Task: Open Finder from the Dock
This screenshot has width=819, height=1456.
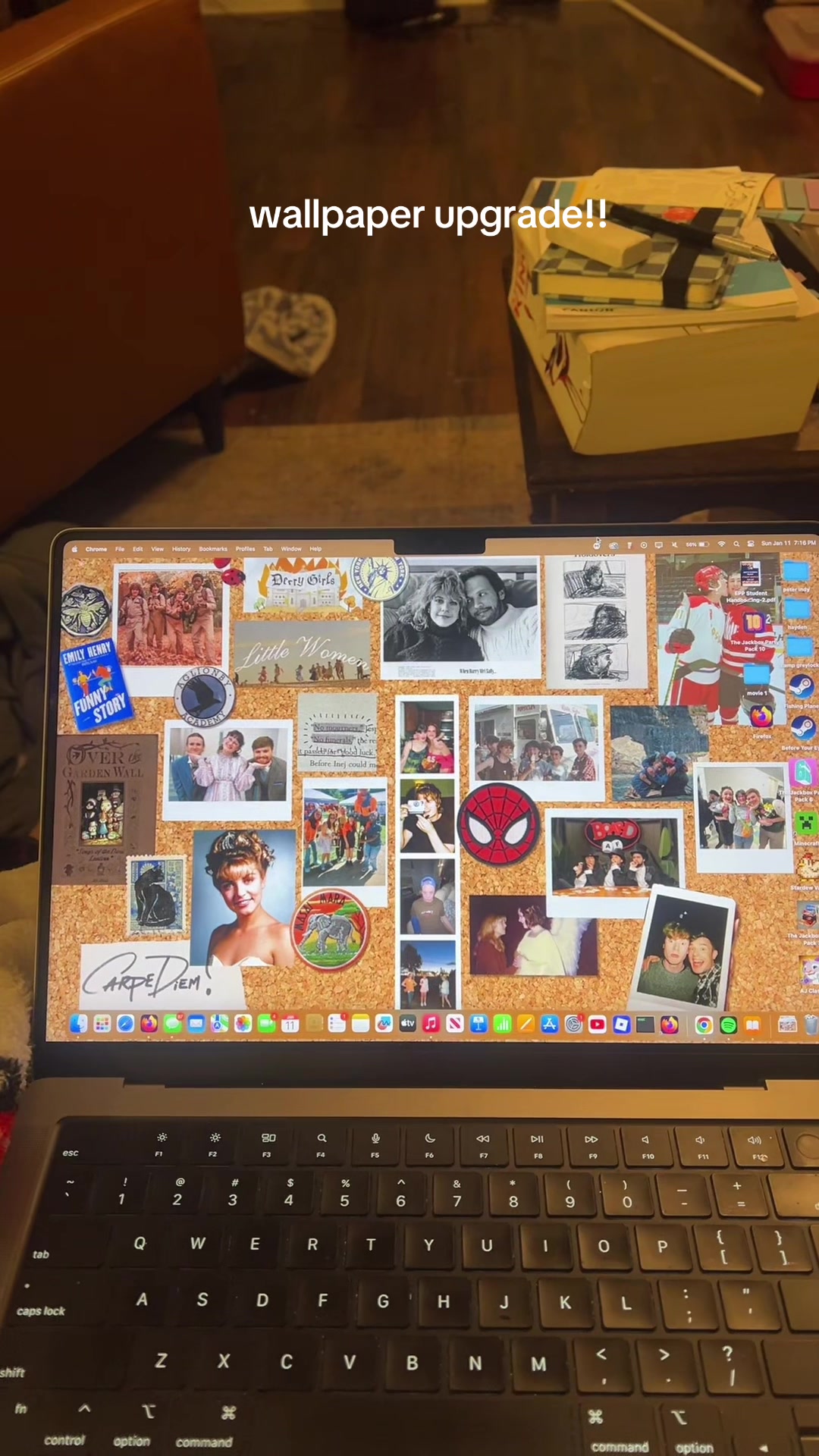Action: pyautogui.click(x=80, y=1024)
